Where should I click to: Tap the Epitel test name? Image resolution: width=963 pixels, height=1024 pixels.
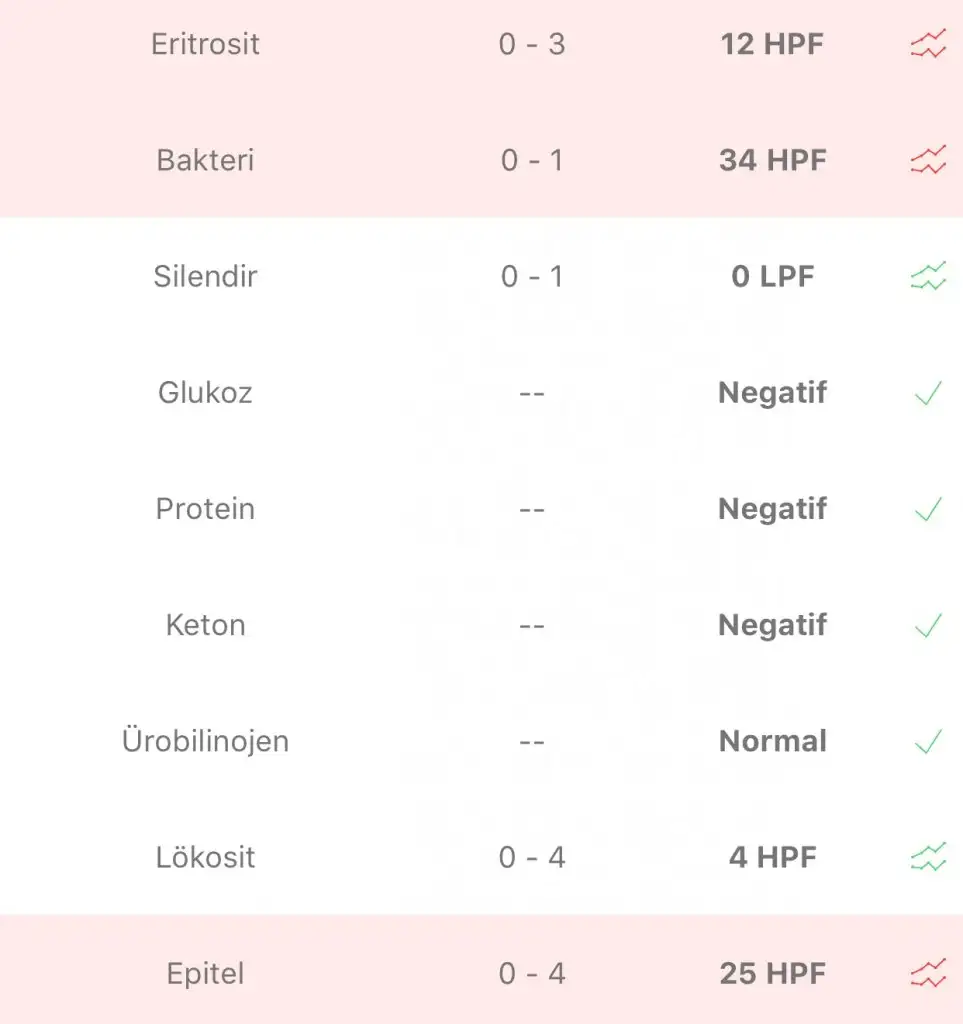tap(206, 974)
